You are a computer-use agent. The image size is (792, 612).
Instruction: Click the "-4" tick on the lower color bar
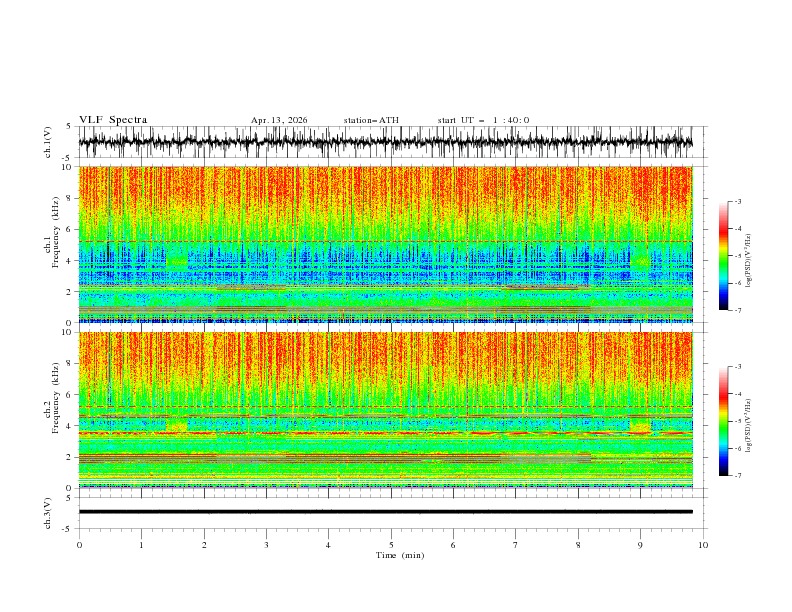coord(738,394)
